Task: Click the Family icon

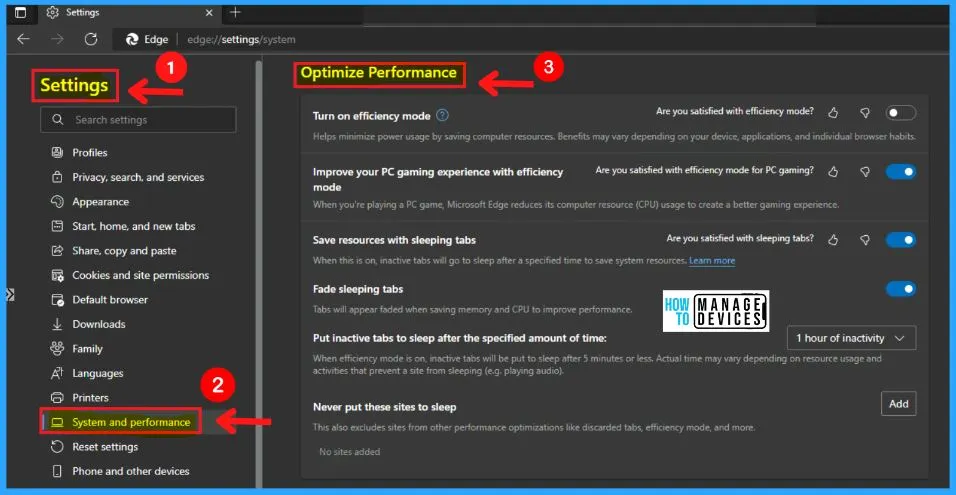Action: click(x=57, y=349)
